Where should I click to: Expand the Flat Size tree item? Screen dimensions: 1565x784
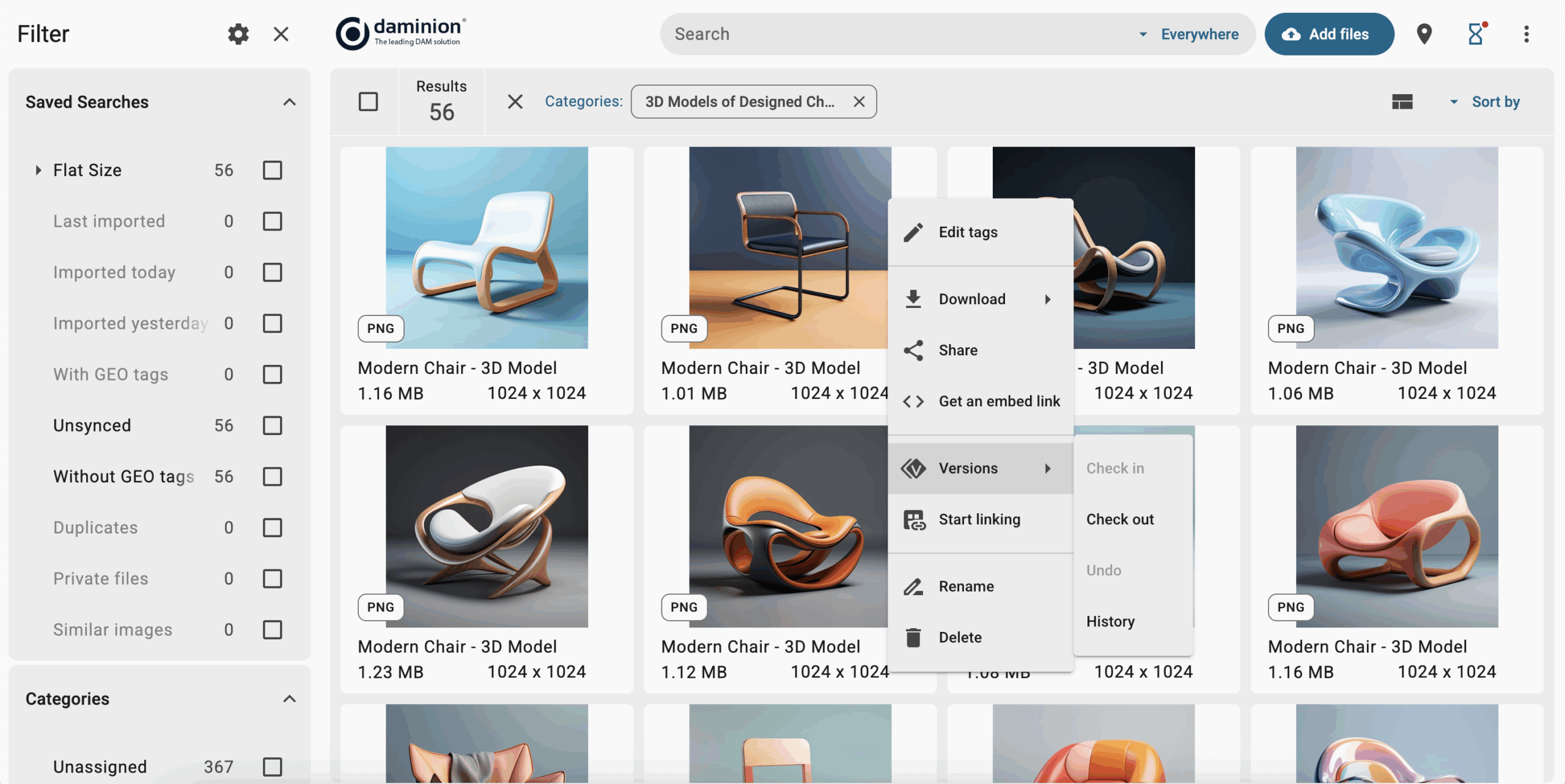[38, 170]
